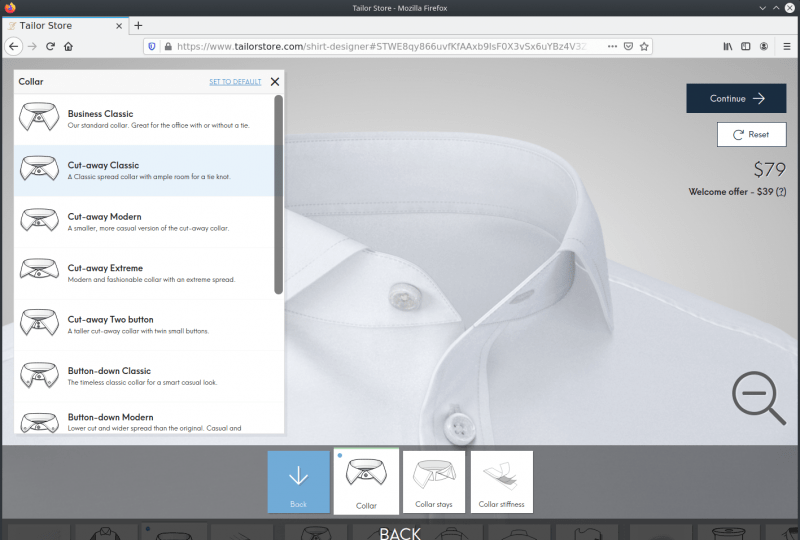Viewport: 800px width, 540px height.
Task: Click the Button-down Classic title text
Action: (x=109, y=371)
